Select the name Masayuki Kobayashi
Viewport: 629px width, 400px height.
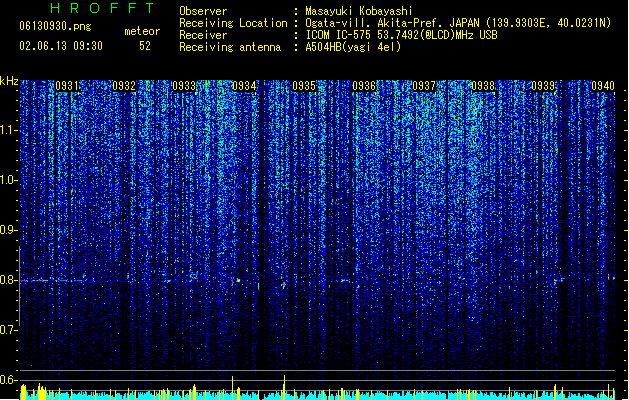359,11
